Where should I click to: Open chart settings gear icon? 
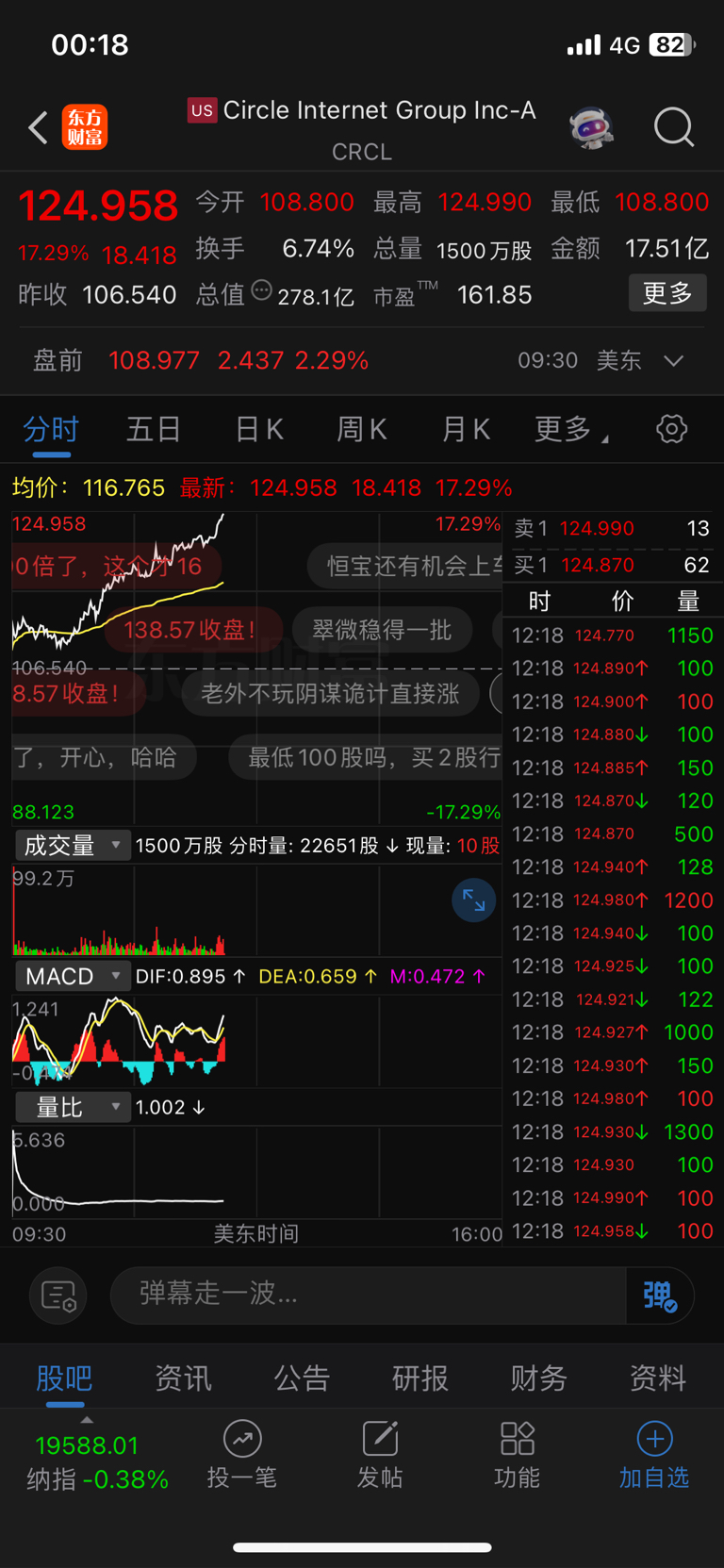tap(671, 429)
